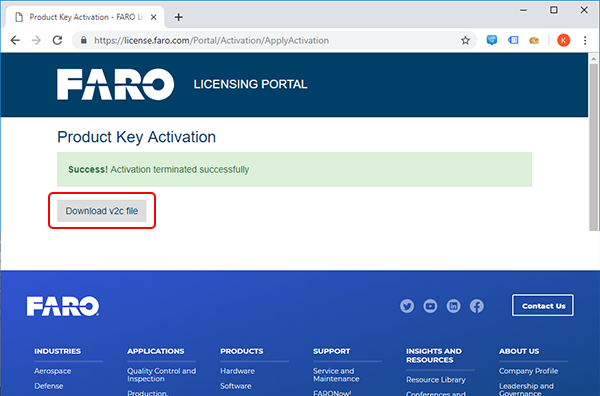Viewport: 600px width, 396px height.
Task: Click INSIGHTS AND RESOURCES footer heading
Action: [434, 355]
